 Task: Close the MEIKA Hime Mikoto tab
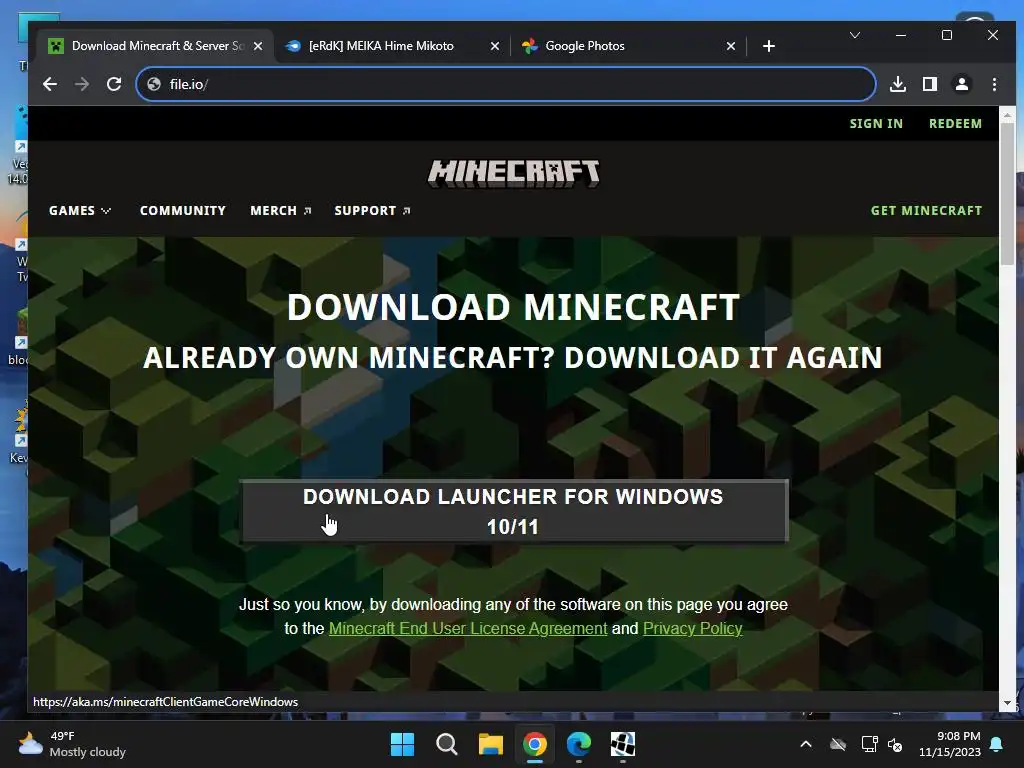(495, 46)
